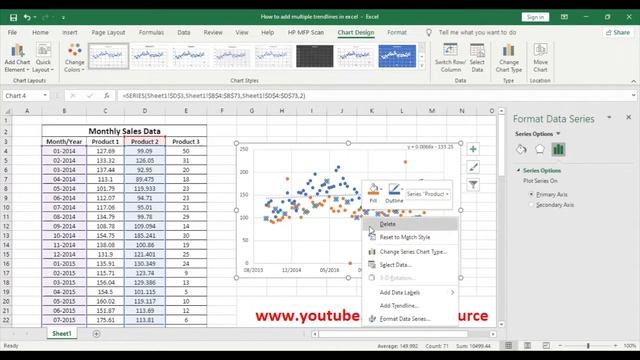Viewport: 640px width, 360px height.
Task: Choose Select Data from context menu
Action: [410, 265]
